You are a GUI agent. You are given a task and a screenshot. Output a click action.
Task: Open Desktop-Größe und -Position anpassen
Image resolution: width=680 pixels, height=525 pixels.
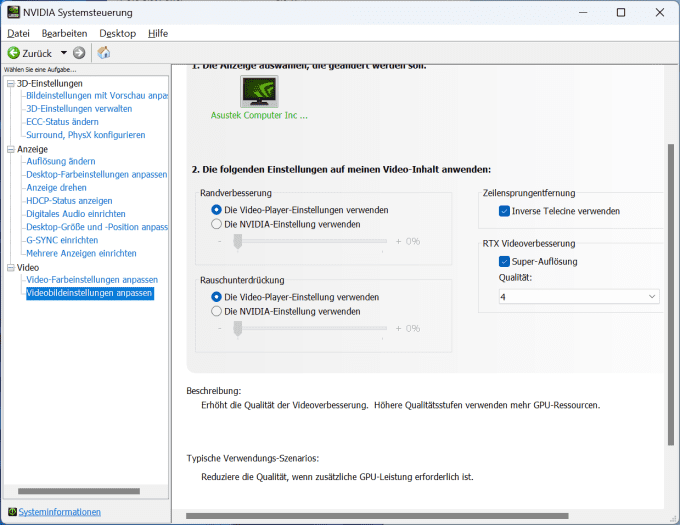(x=97, y=227)
